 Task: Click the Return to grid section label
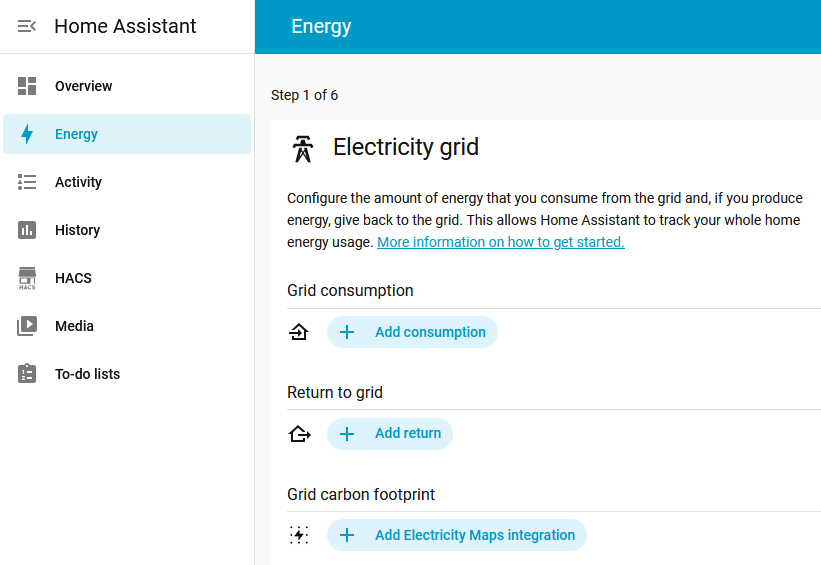click(x=335, y=392)
